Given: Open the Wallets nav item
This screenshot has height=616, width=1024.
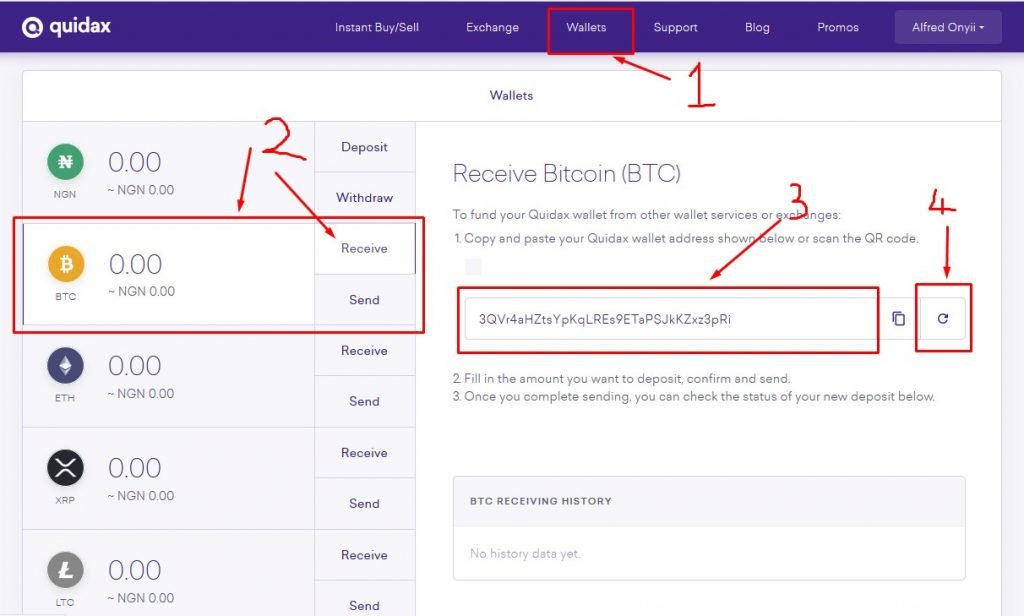Looking at the screenshot, I should click(586, 27).
